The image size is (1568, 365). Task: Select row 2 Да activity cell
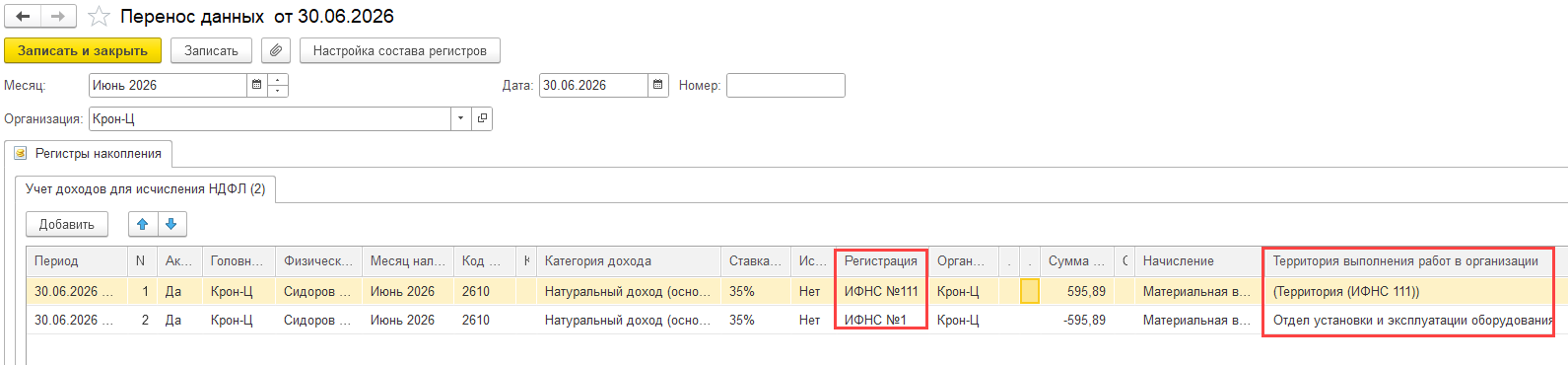179,320
